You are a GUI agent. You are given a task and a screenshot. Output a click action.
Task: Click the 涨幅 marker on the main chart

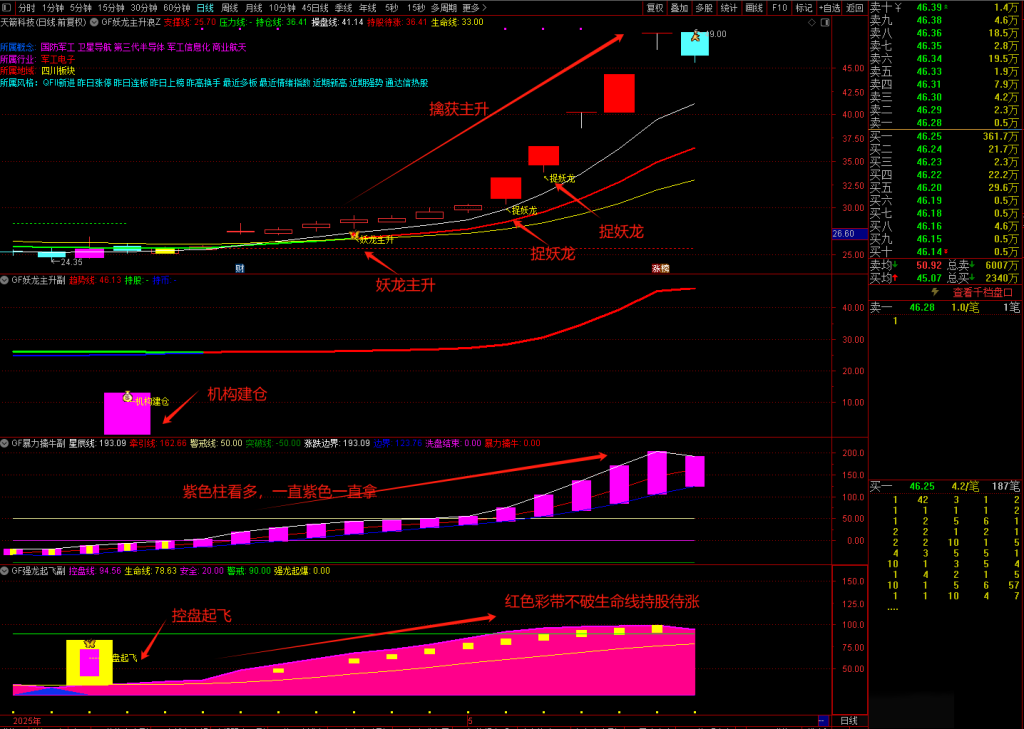point(660,268)
